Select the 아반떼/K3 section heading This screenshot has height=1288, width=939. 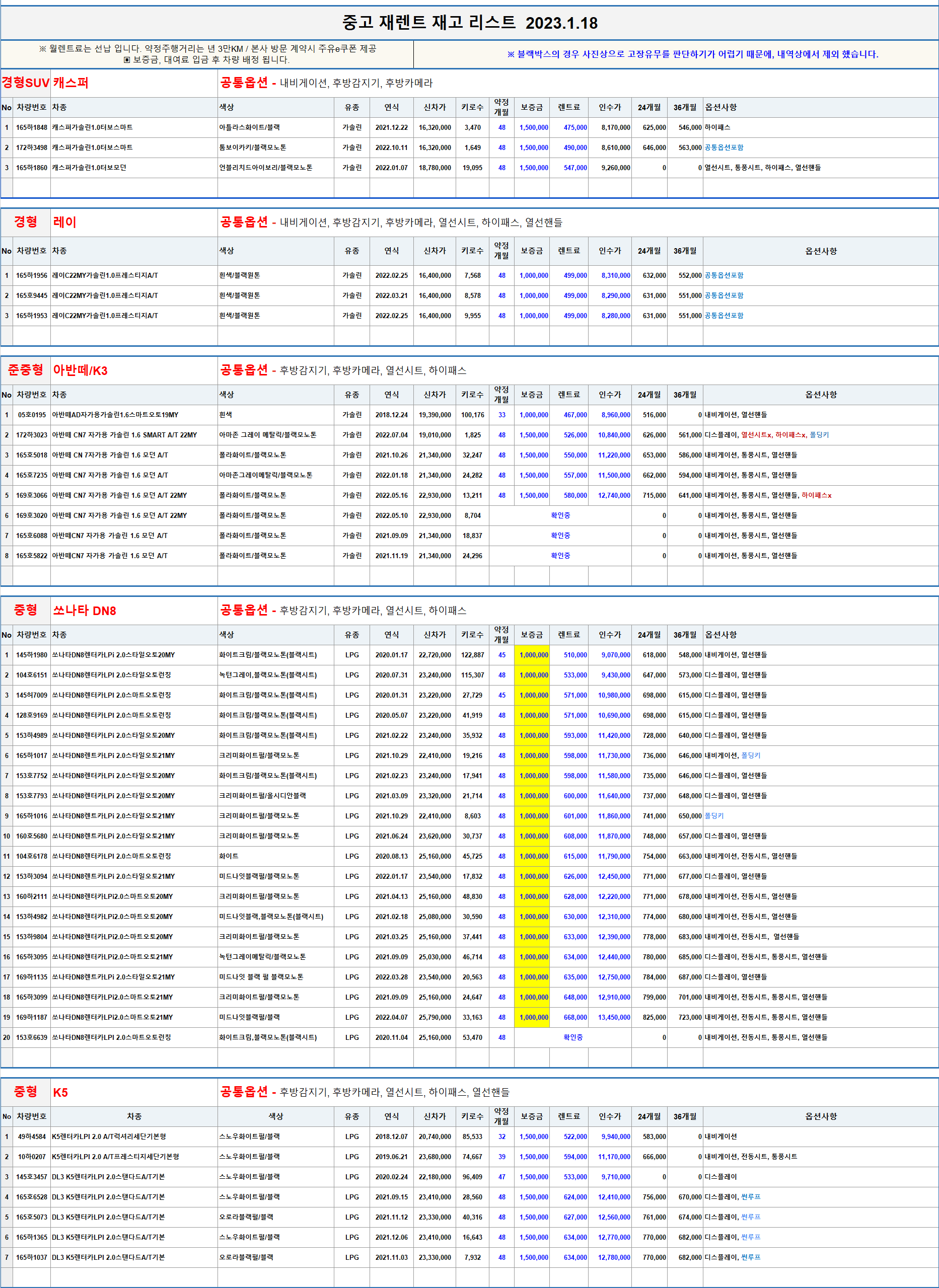pos(80,371)
